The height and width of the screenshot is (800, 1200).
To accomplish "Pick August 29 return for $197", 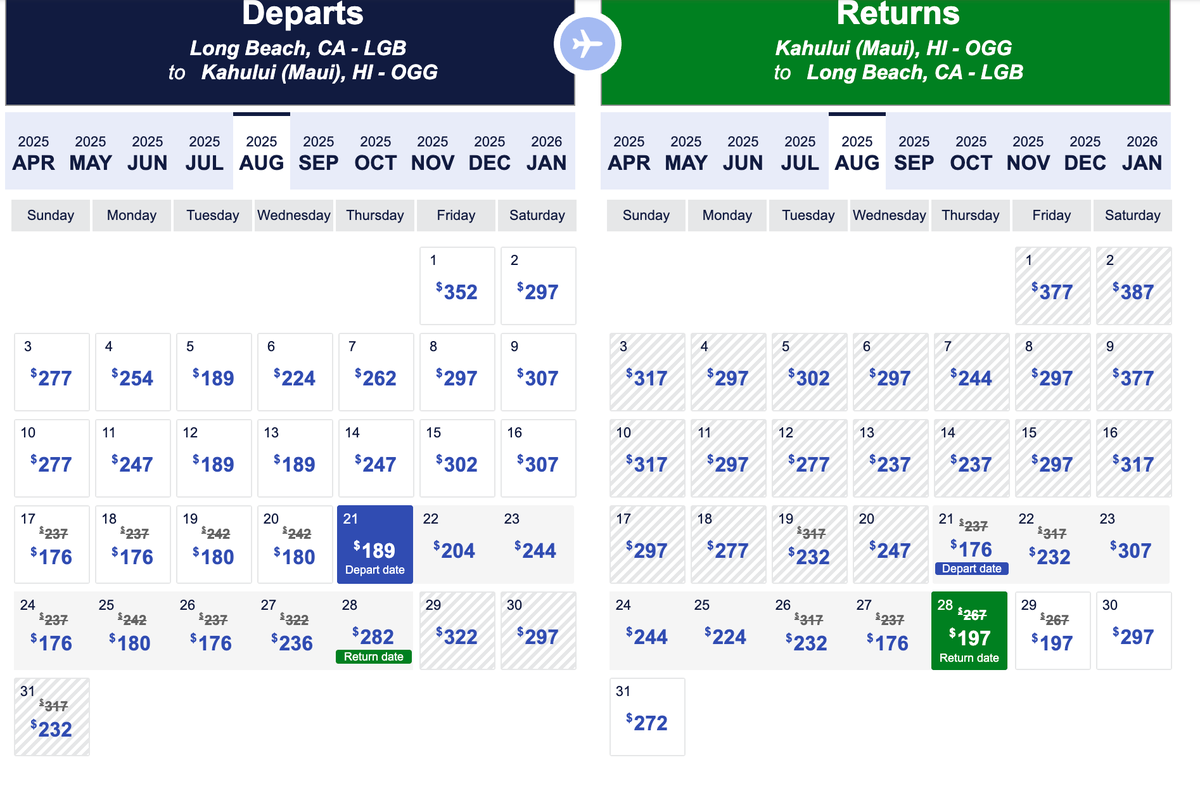I will pyautogui.click(x=1052, y=631).
